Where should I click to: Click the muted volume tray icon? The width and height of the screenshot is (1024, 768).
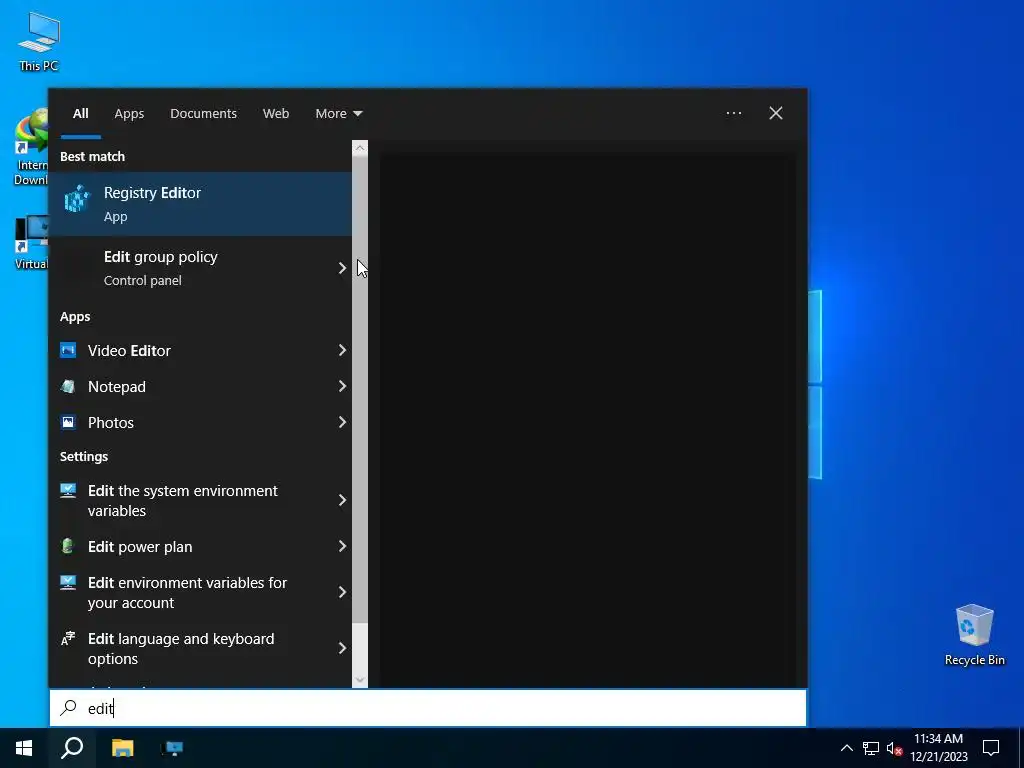(x=894, y=748)
